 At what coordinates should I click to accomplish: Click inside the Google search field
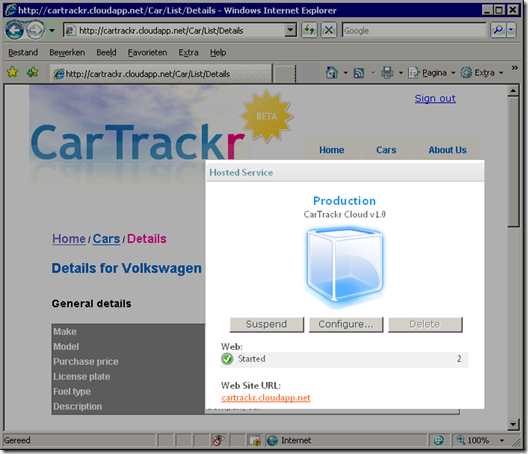coord(414,31)
